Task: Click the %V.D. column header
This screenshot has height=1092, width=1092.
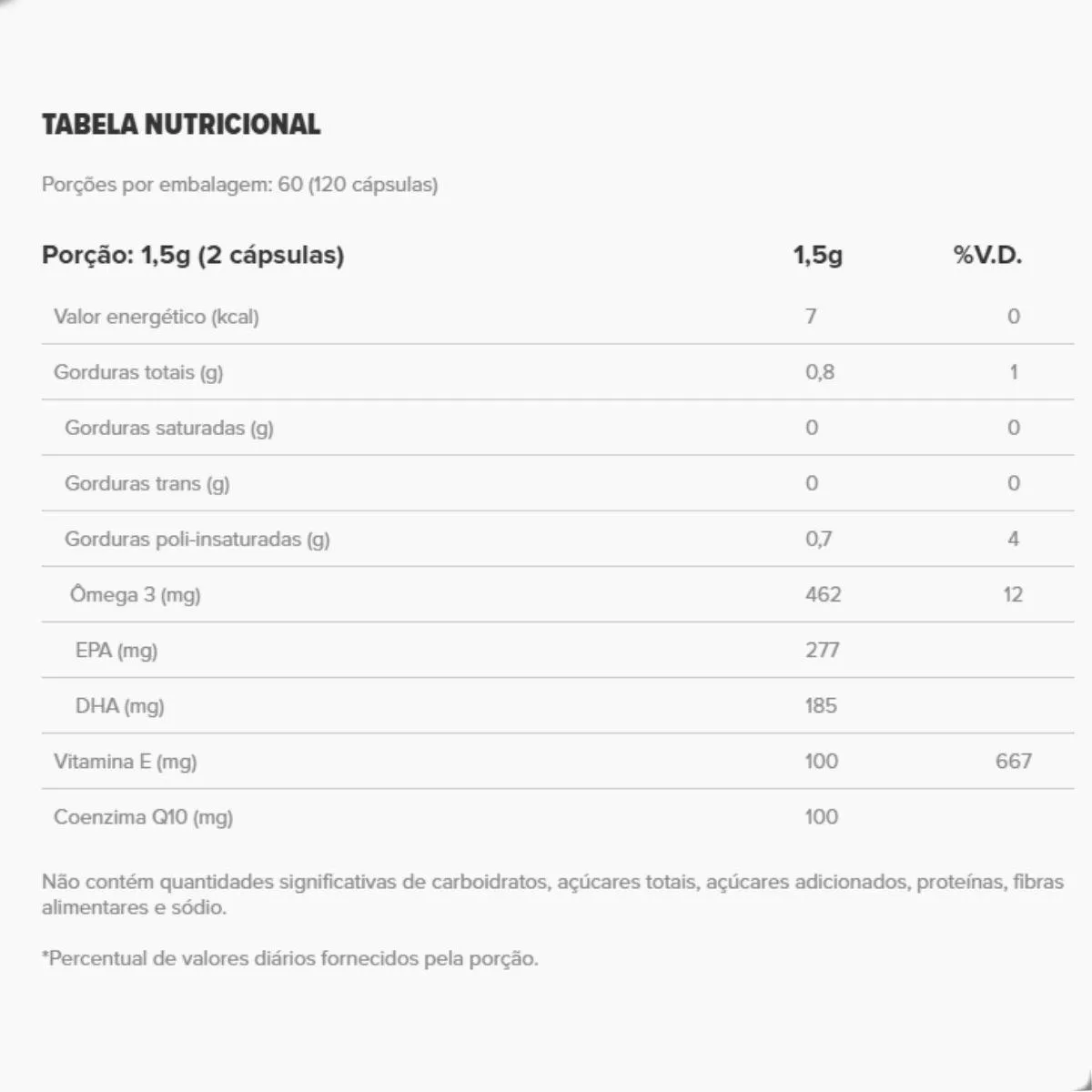Action: pos(987,255)
